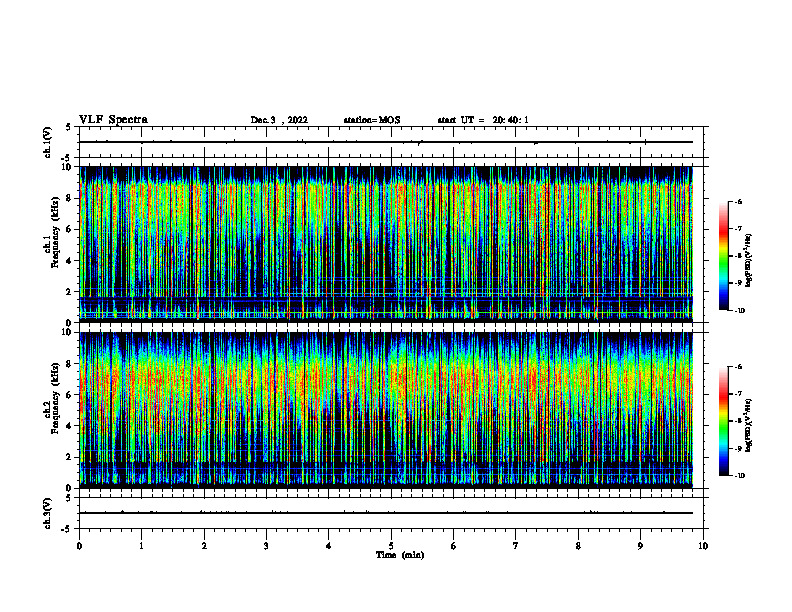Click the time axis tick label "4"

tap(329, 546)
